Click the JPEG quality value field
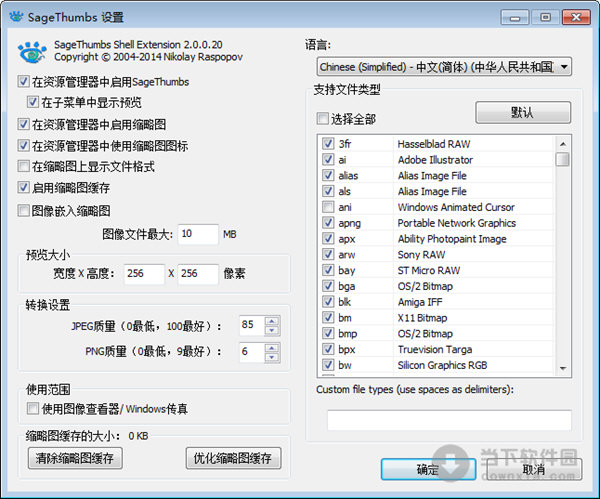This screenshot has width=600, height=499. pos(252,326)
